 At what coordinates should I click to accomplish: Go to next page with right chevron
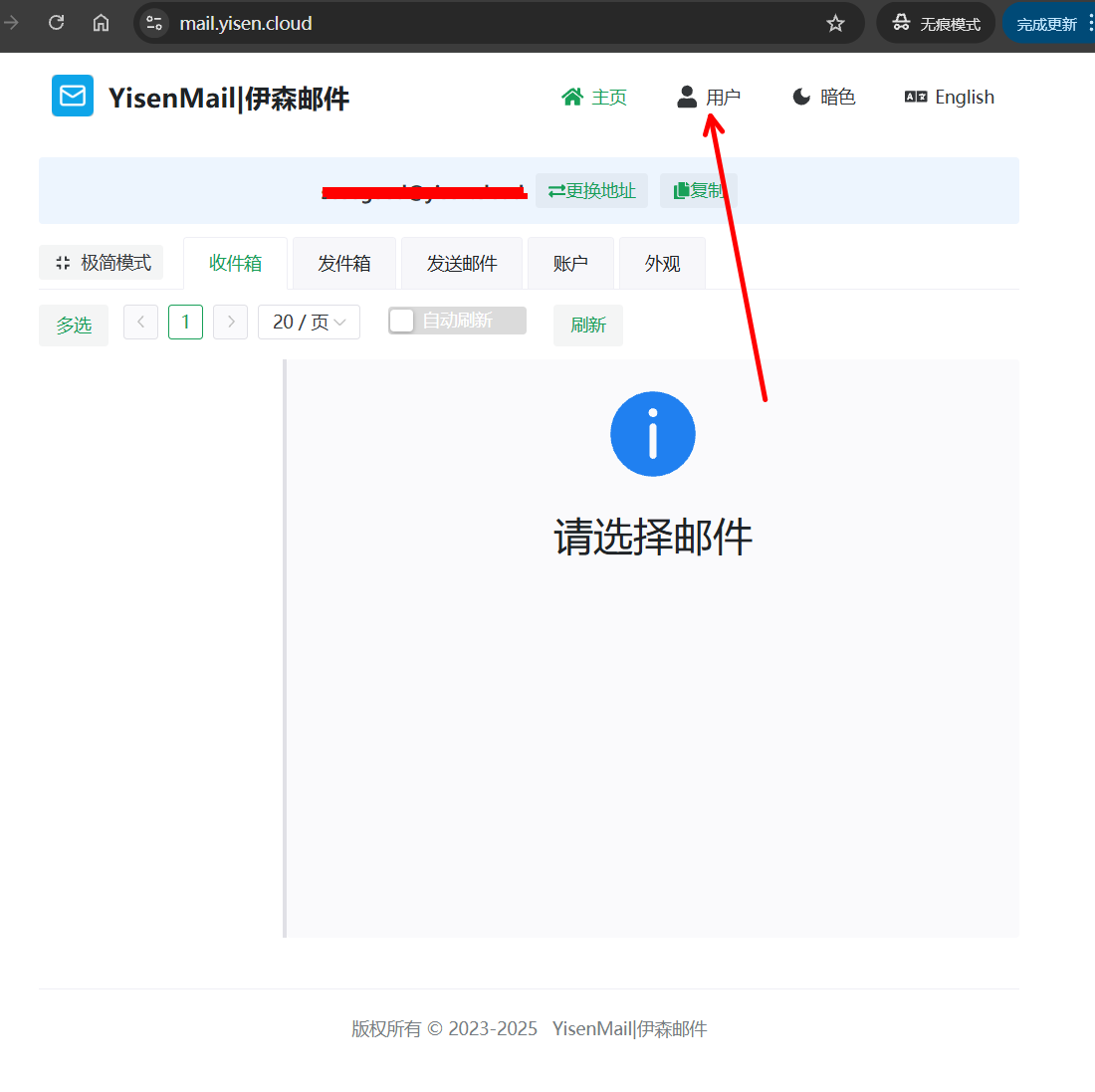tap(230, 322)
